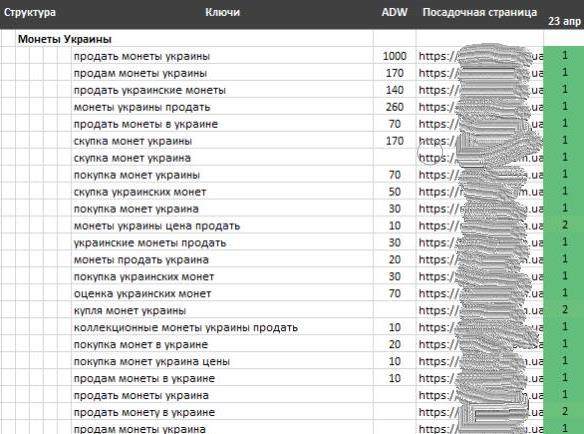This screenshot has height=434, width=584.
Task: Click keyword 'коллекционные монеты украины продать'
Action: 186,327
